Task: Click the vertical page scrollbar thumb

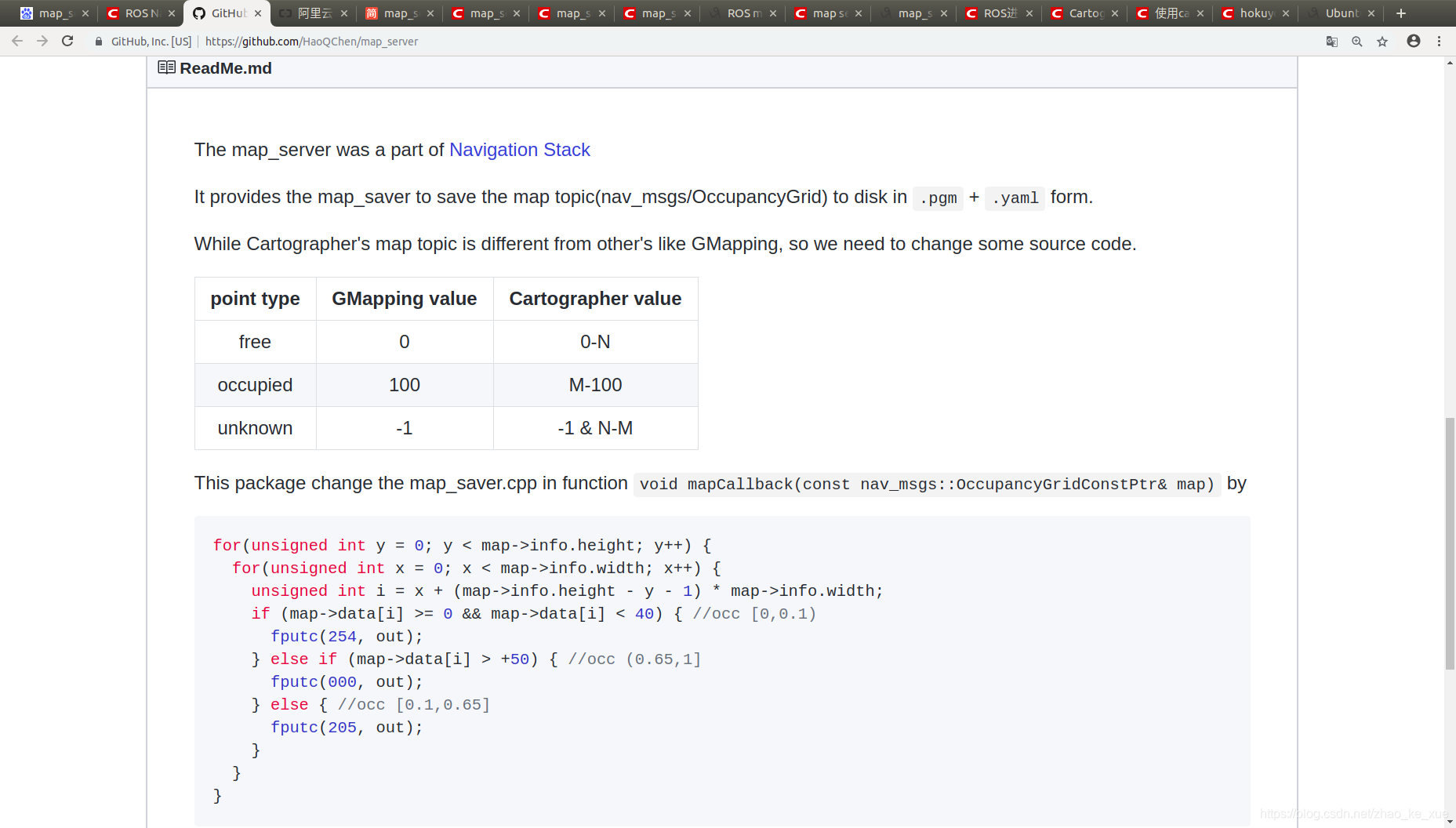Action: 1450,544
